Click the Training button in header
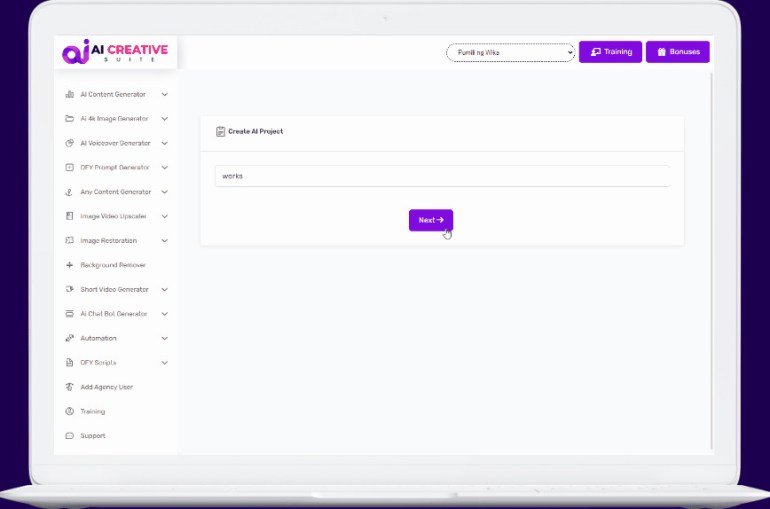The width and height of the screenshot is (770, 509). click(x=610, y=52)
